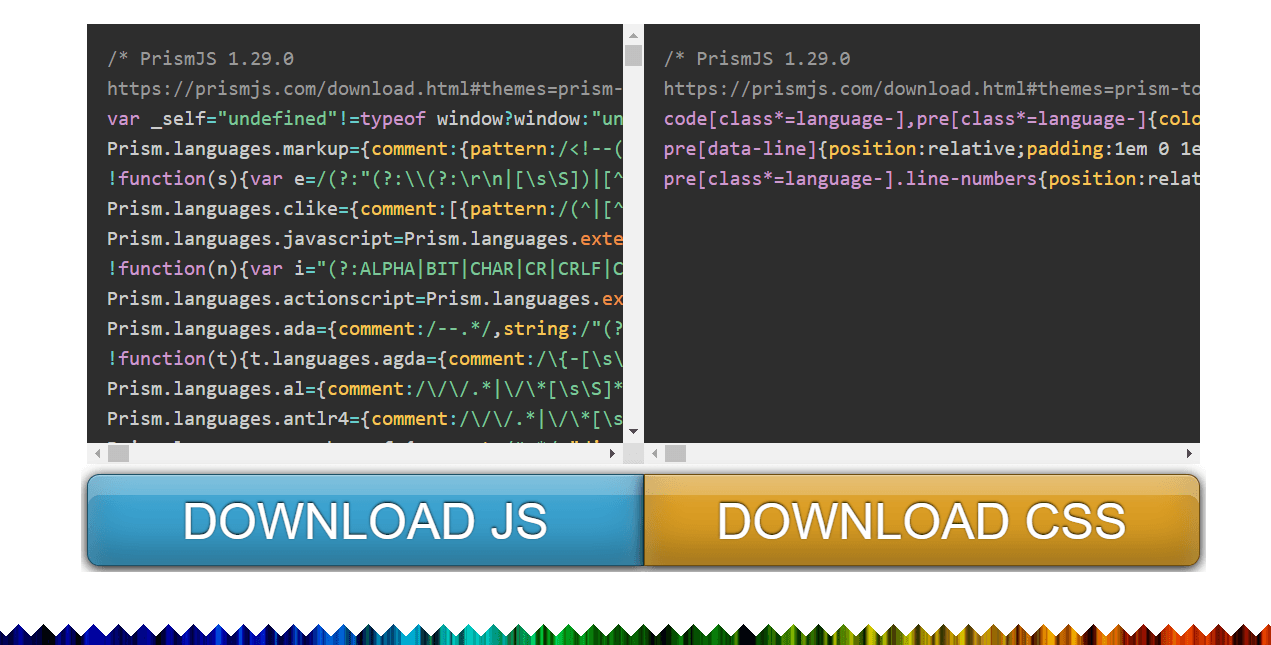This screenshot has width=1271, height=645.
Task: Click the PrismJS 1.29.0 comment in CSS pane
Action: click(x=757, y=59)
